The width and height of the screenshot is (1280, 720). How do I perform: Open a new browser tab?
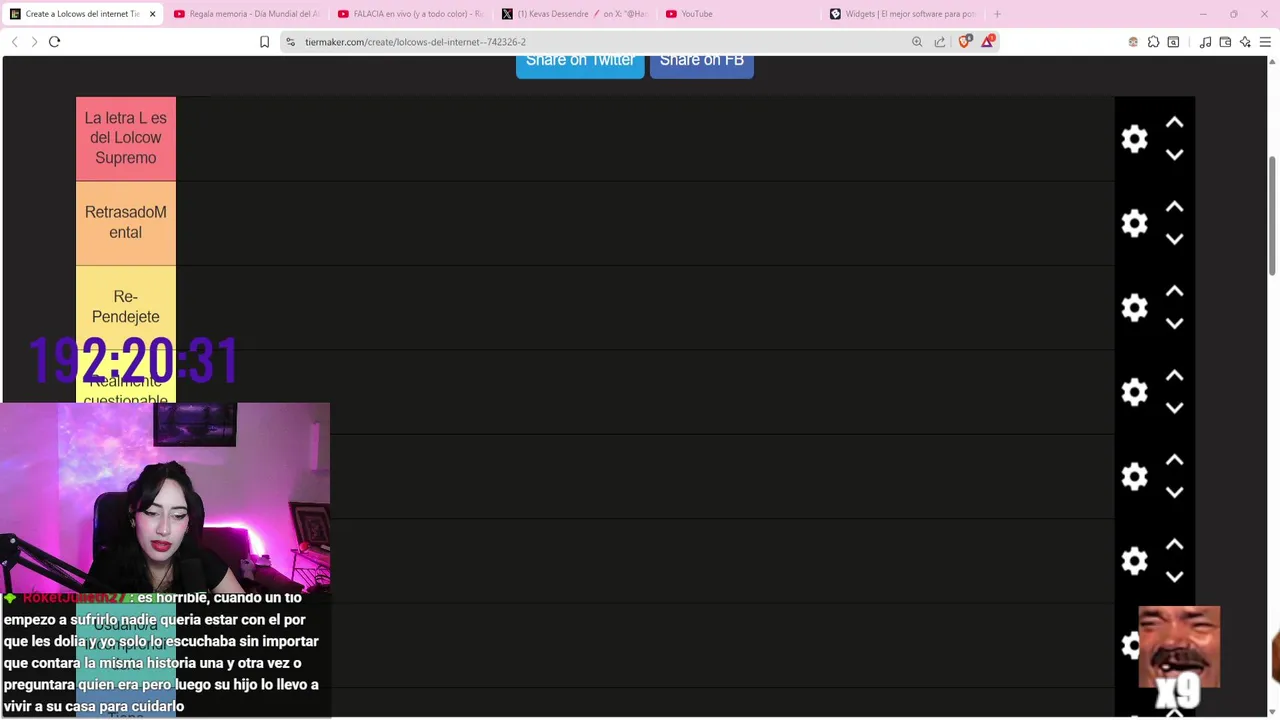pos(997,14)
